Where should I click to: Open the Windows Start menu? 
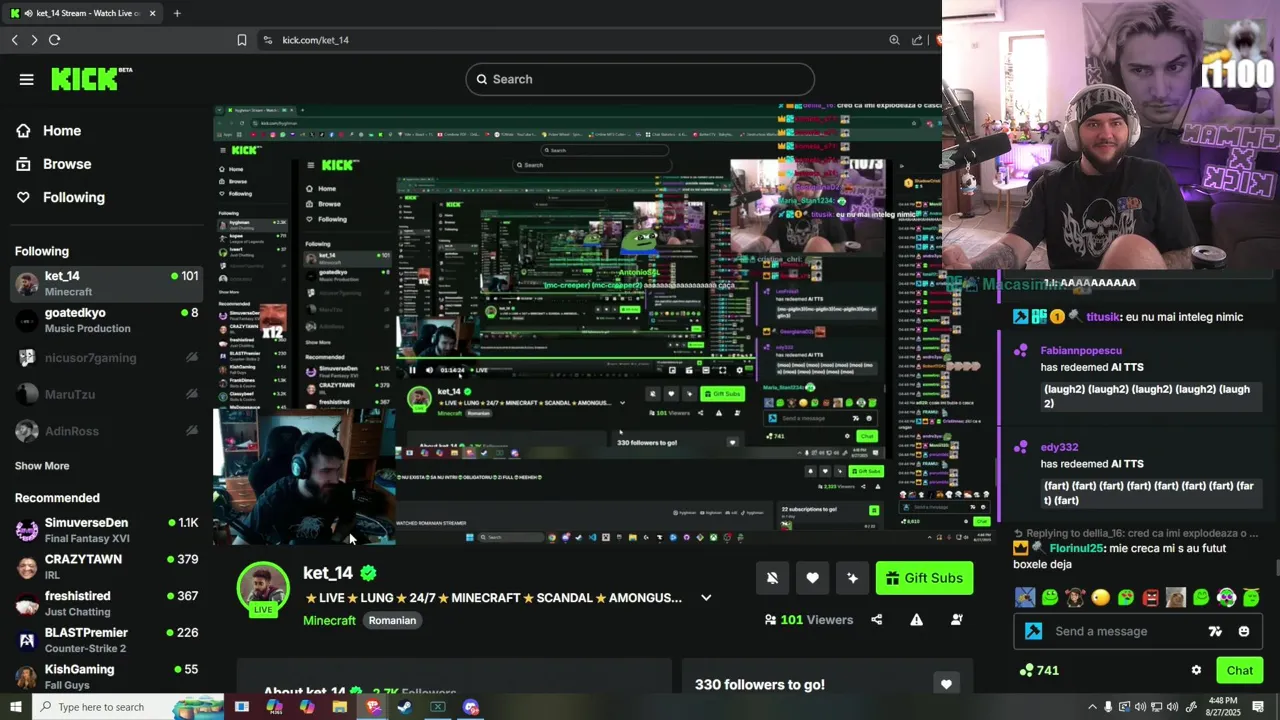coord(15,707)
